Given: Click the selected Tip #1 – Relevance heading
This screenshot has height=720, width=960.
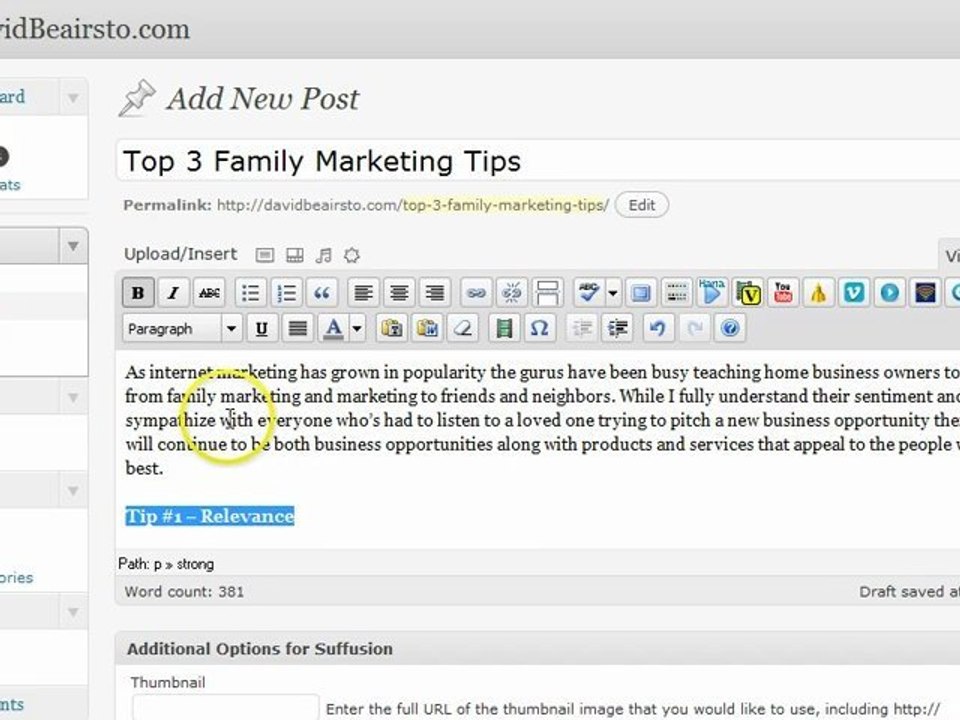Looking at the screenshot, I should [210, 516].
